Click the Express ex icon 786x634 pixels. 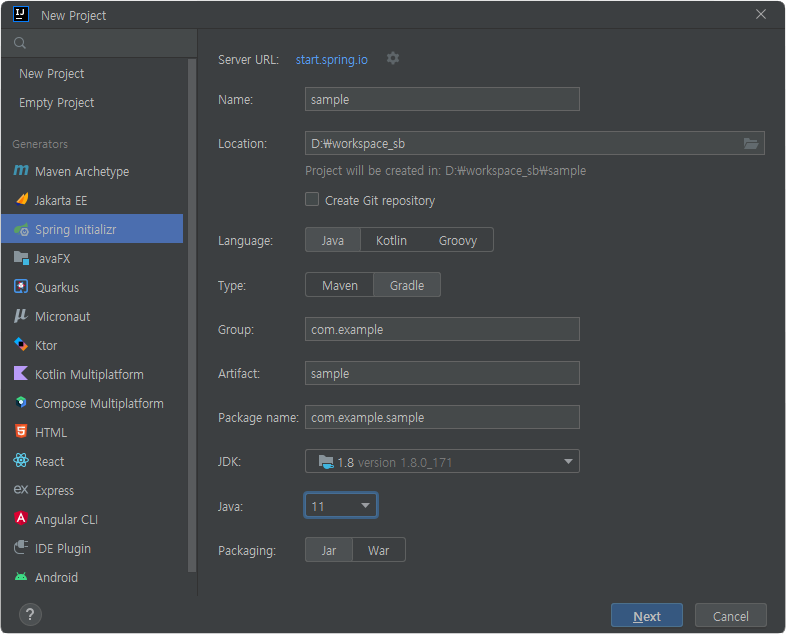(21, 490)
